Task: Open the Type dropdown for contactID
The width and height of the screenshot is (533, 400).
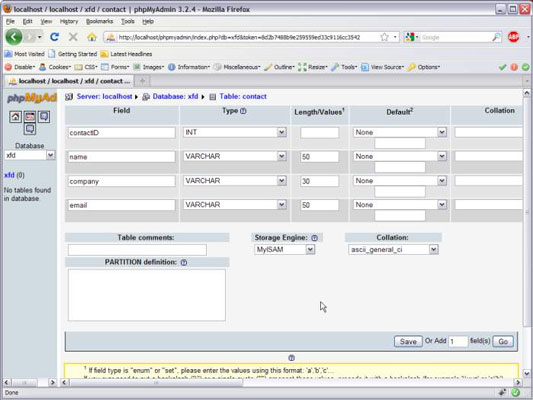Action: click(x=235, y=132)
